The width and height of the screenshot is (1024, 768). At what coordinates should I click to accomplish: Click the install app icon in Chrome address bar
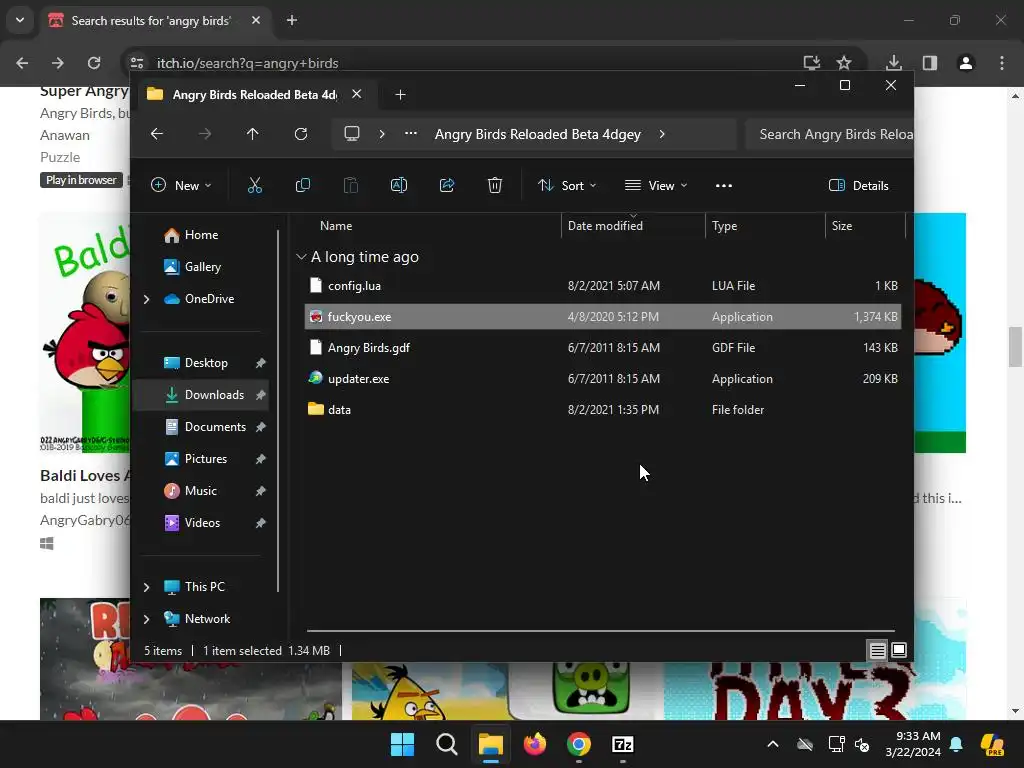[811, 63]
